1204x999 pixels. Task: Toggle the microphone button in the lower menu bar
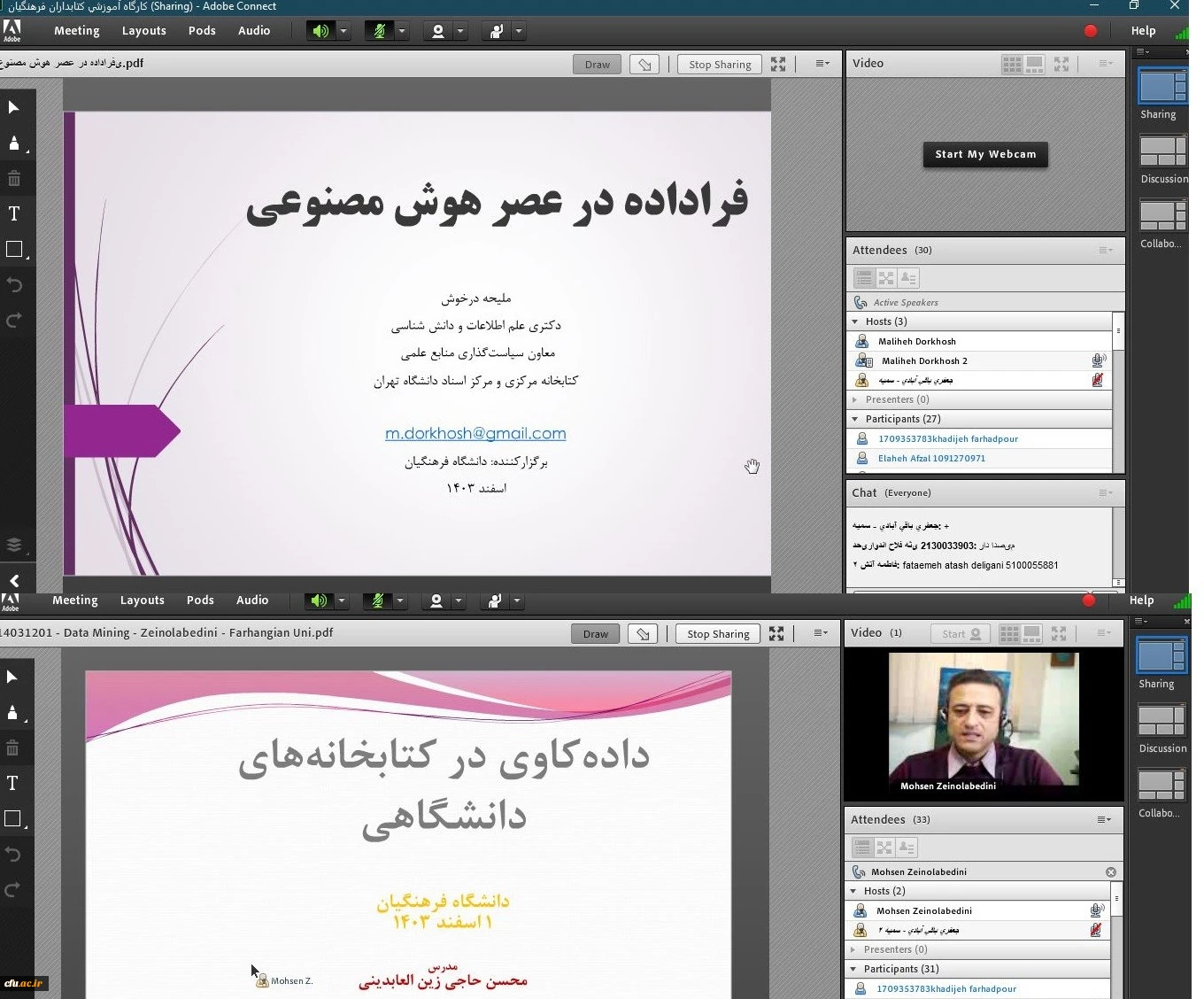tap(378, 600)
